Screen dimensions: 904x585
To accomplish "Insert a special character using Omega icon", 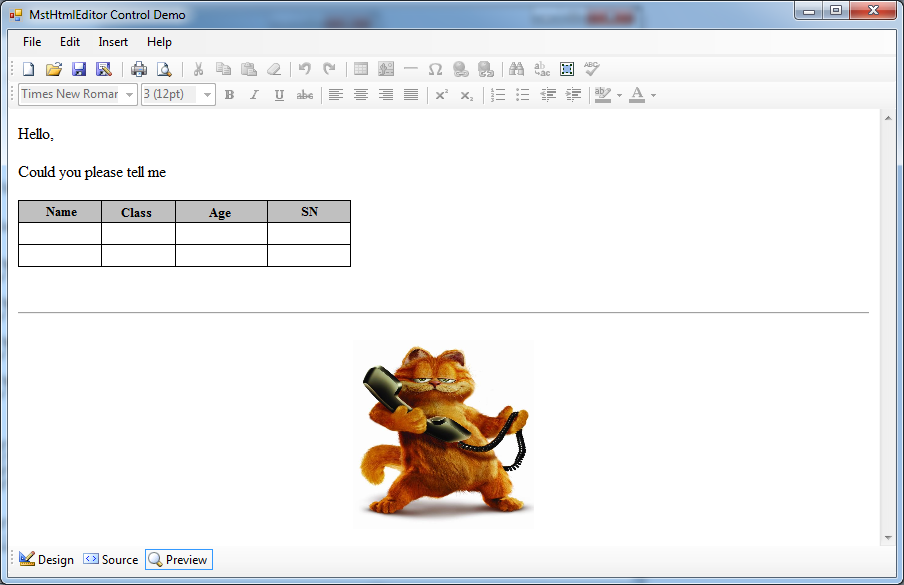I will point(435,69).
